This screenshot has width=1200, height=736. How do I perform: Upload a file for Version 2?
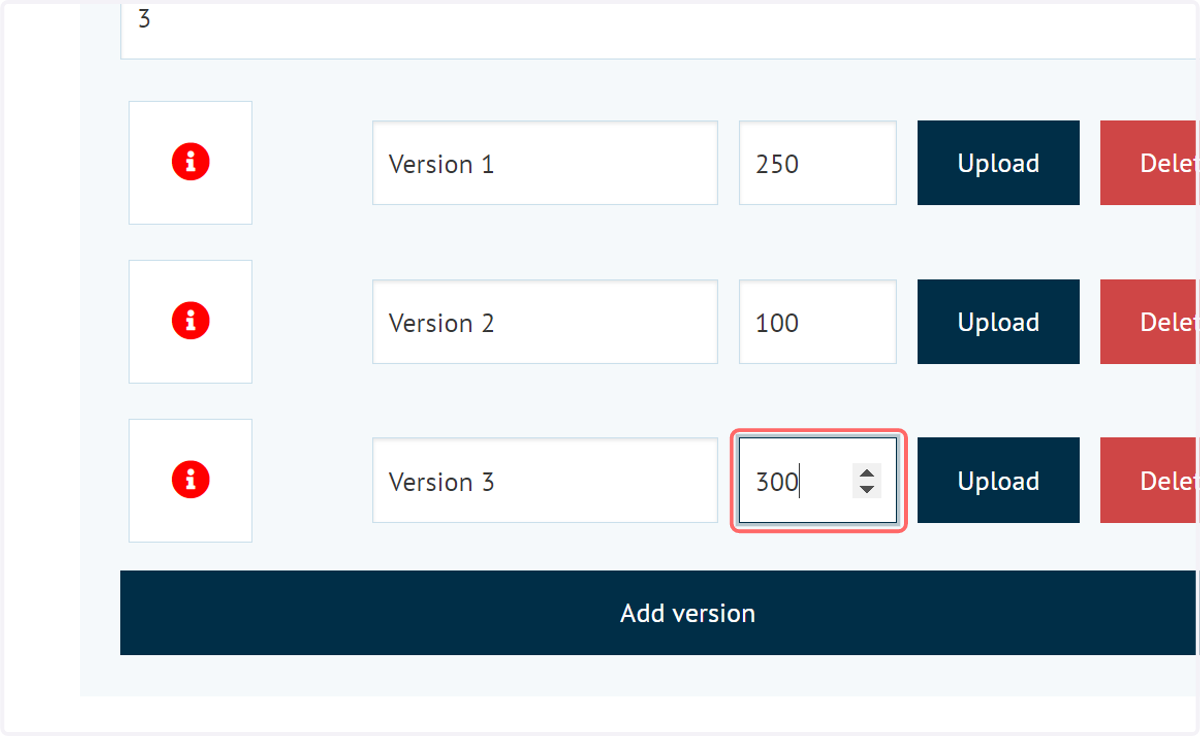pos(998,322)
